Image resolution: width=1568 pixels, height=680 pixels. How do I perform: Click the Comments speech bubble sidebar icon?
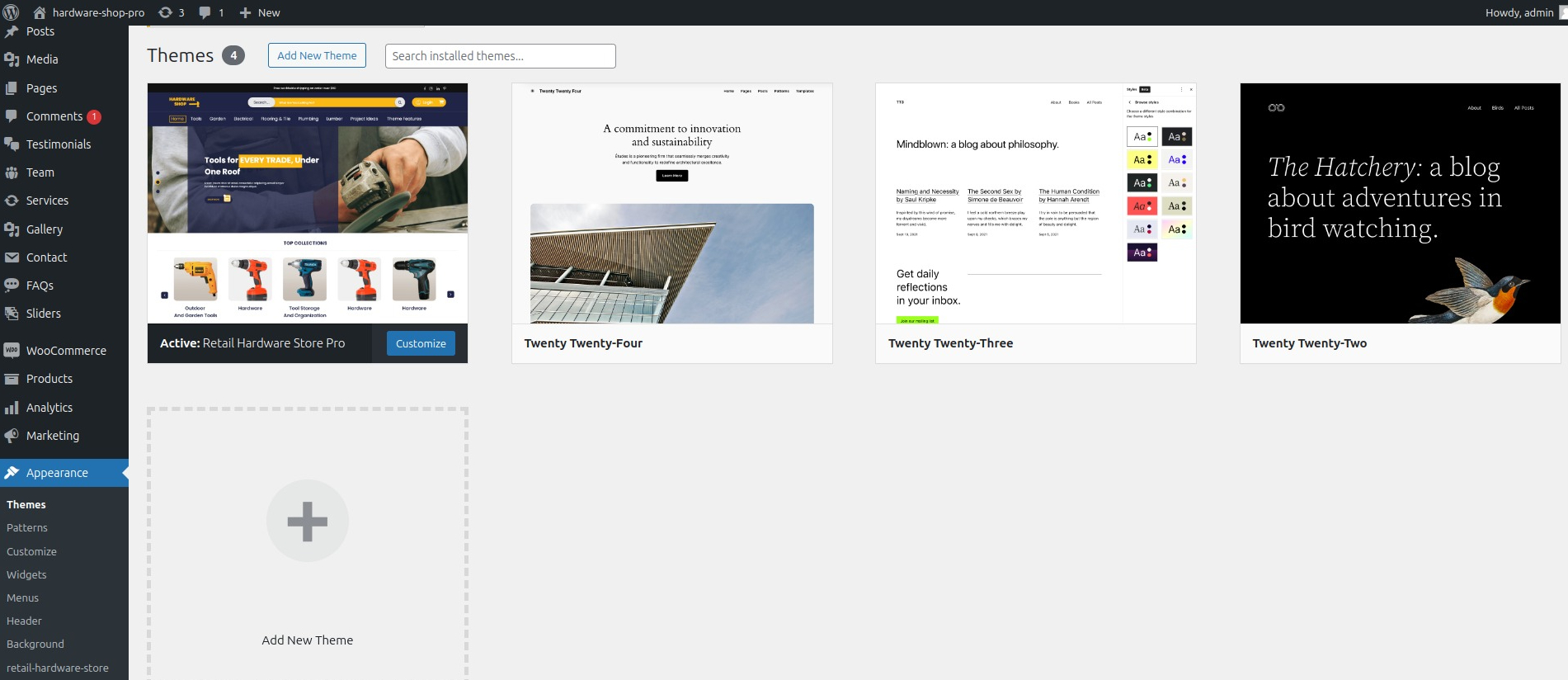pyautogui.click(x=12, y=116)
